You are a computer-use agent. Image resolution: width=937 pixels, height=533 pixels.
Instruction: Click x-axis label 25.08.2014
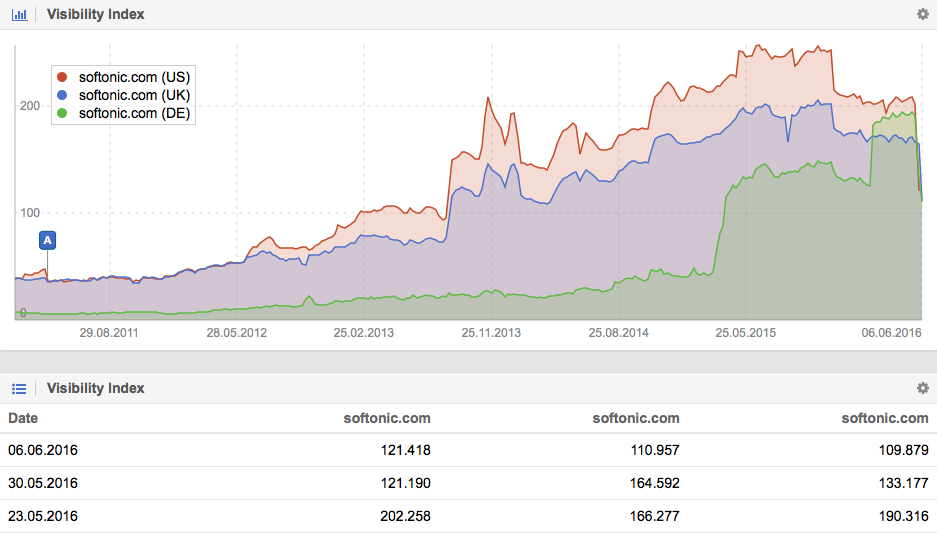[x=618, y=333]
